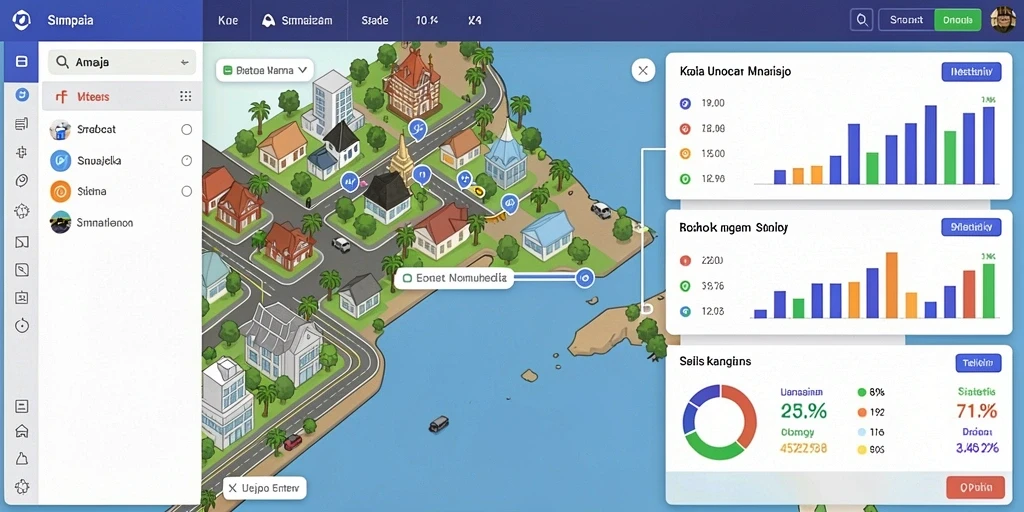The height and width of the screenshot is (512, 1024).
Task: Select the bell icon next to Smnaizam
Action: pos(267,20)
